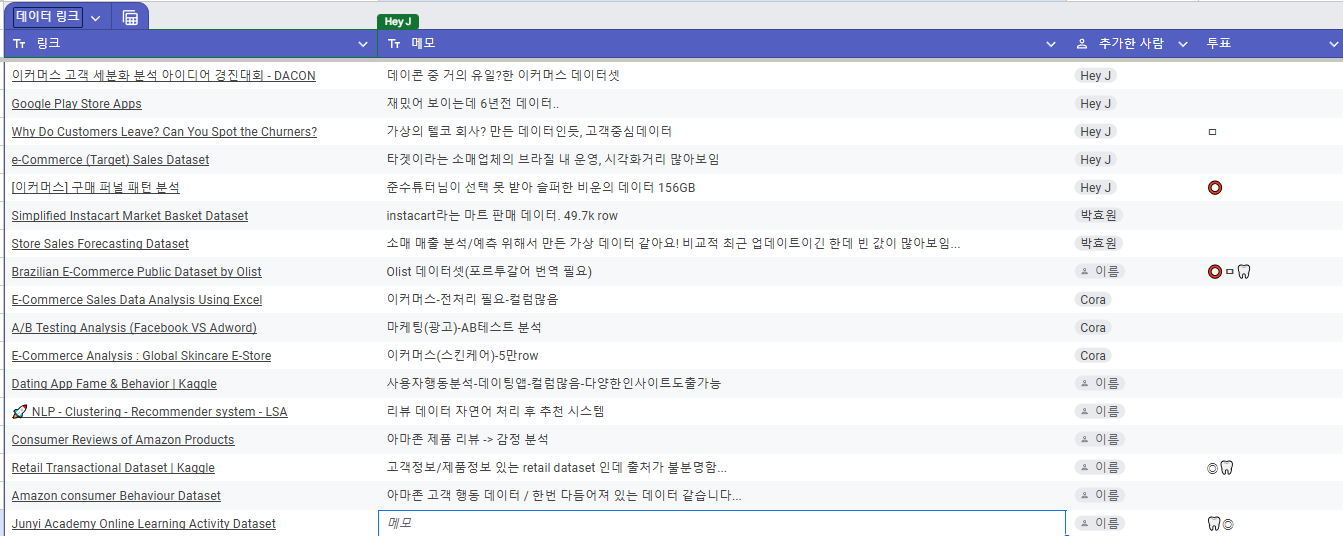Screen dimensions: 1343x536
Task: Click the red circle vote in the Olist row
Action: (x=1215, y=272)
